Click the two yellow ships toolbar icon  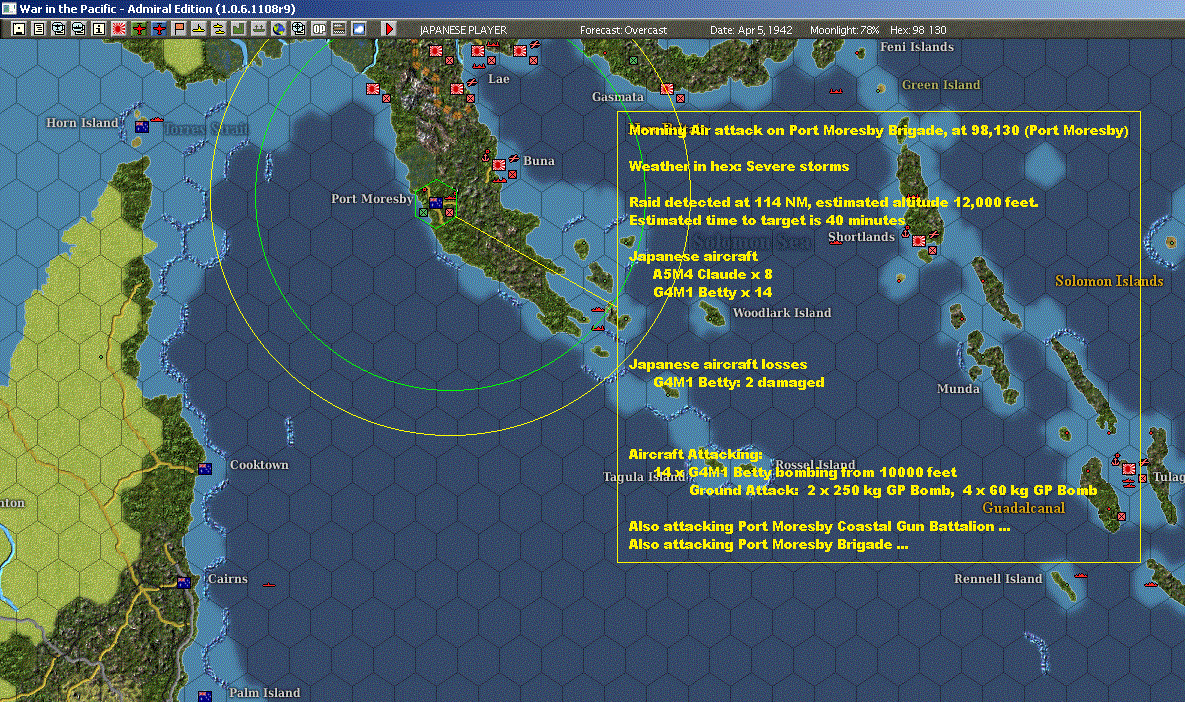[218, 29]
